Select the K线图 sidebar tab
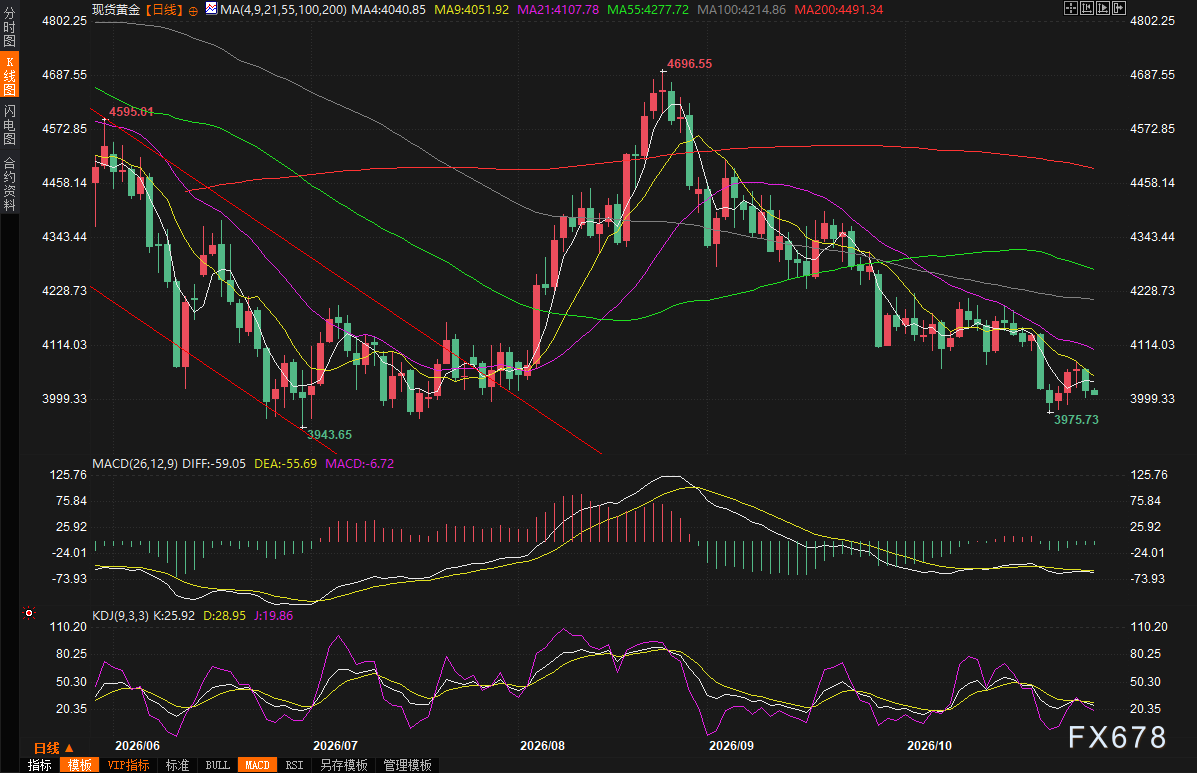This screenshot has height=773, width=1197. 9,75
